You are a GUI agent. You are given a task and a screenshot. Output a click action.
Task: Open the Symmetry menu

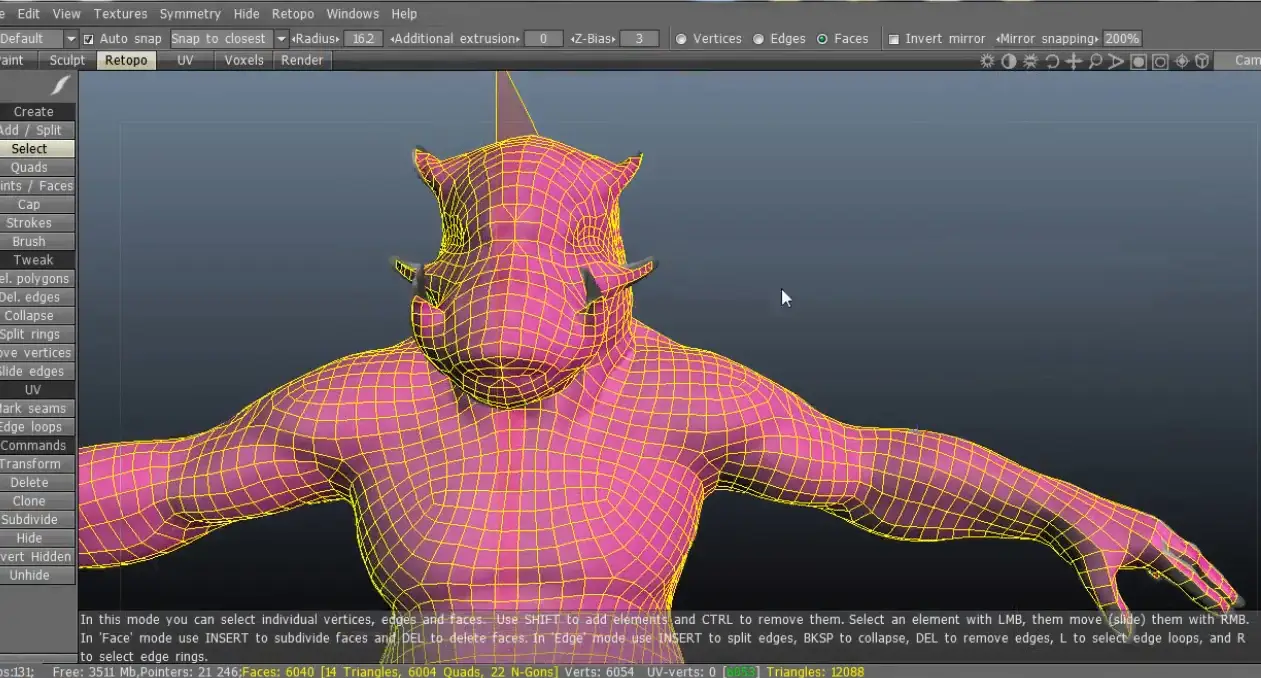tap(190, 14)
